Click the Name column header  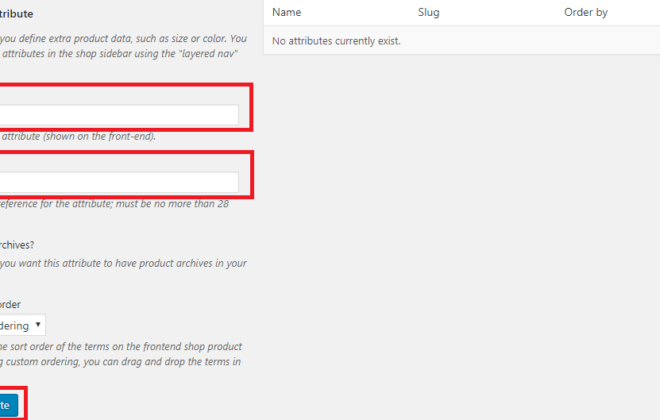[287, 12]
